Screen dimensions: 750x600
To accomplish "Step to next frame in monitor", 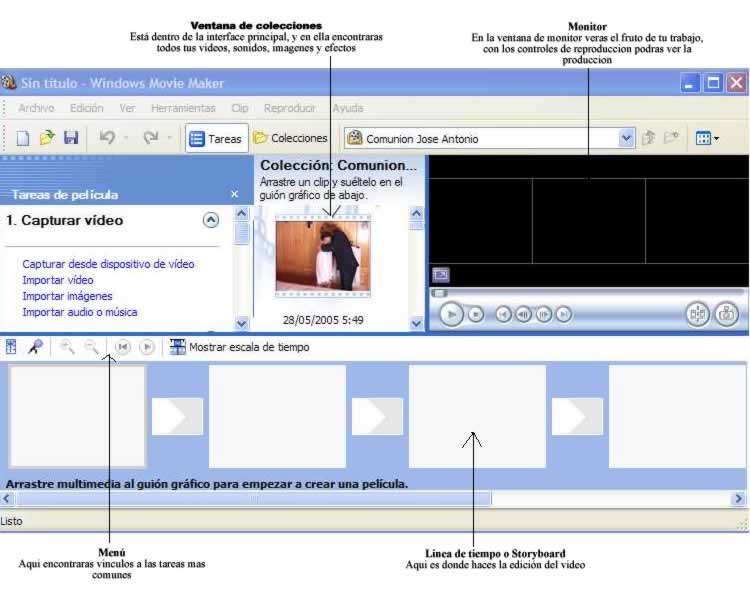I will click(544, 314).
